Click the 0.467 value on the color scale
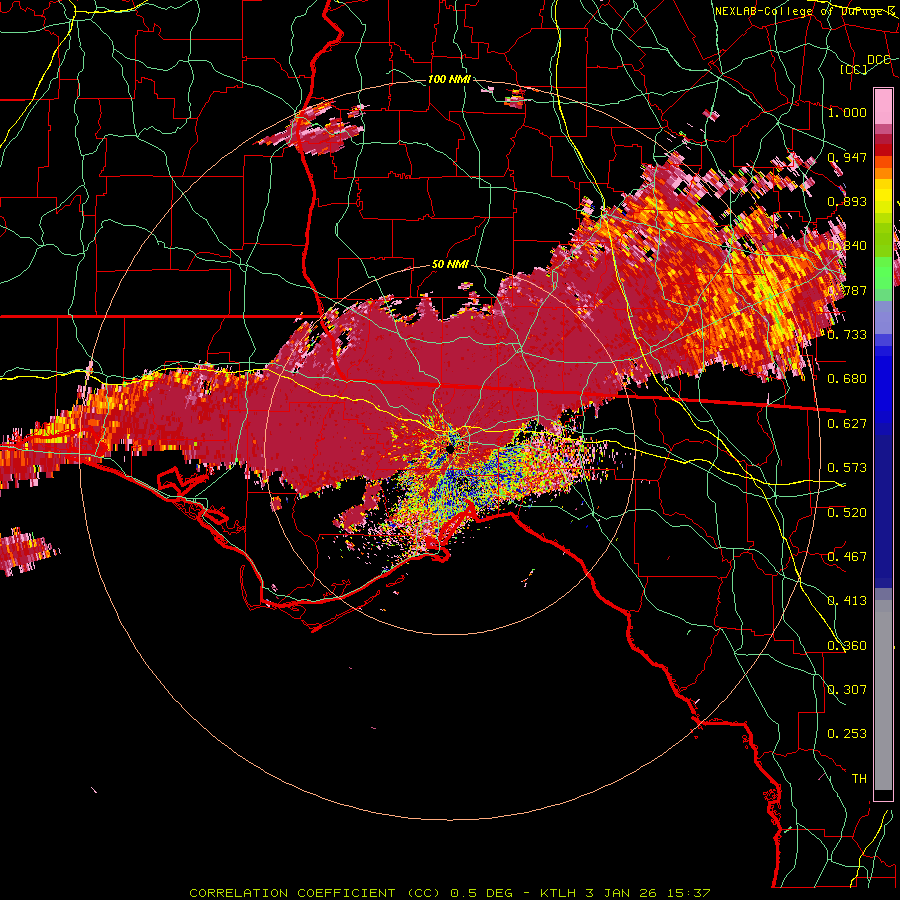 (x=847, y=557)
